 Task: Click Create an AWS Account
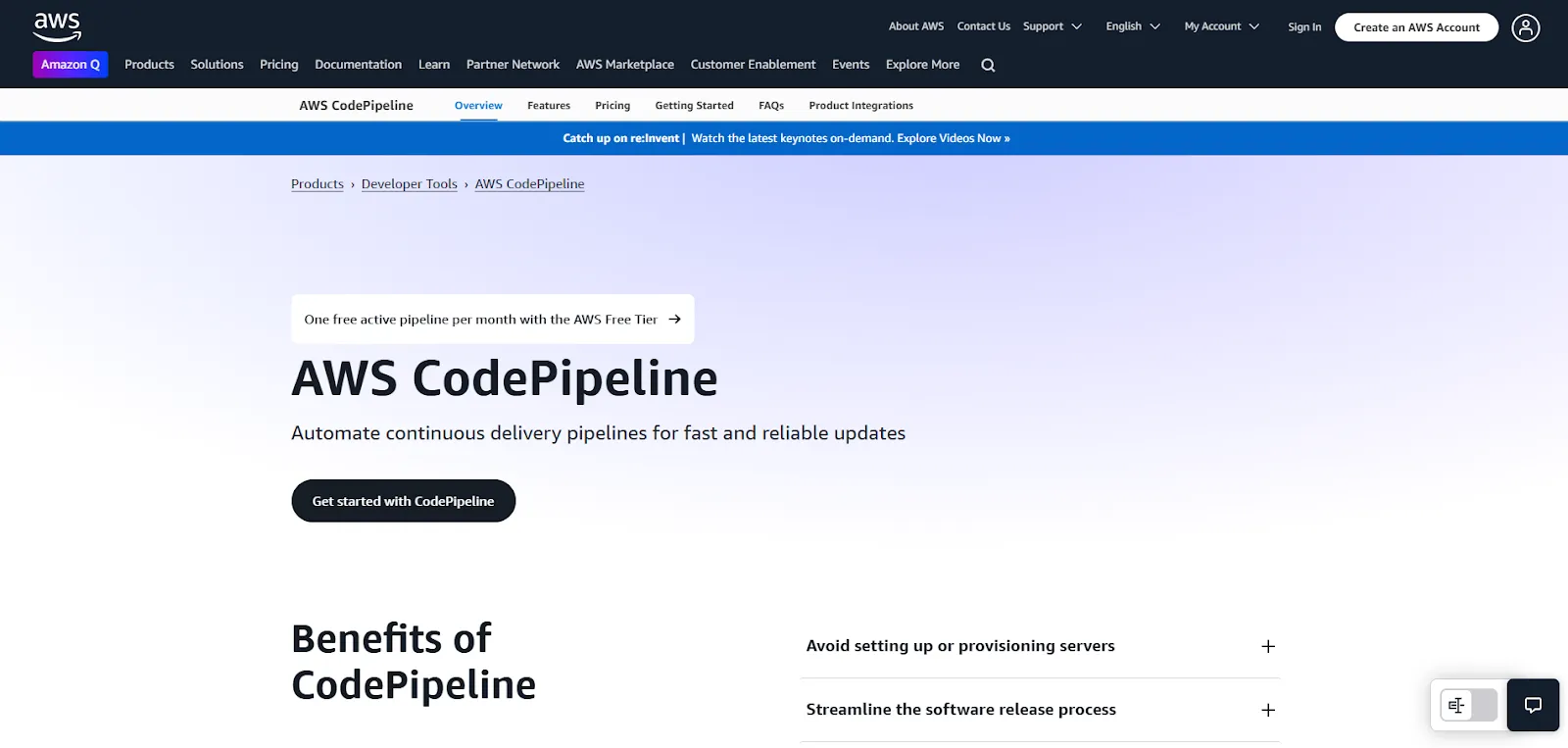tap(1416, 27)
